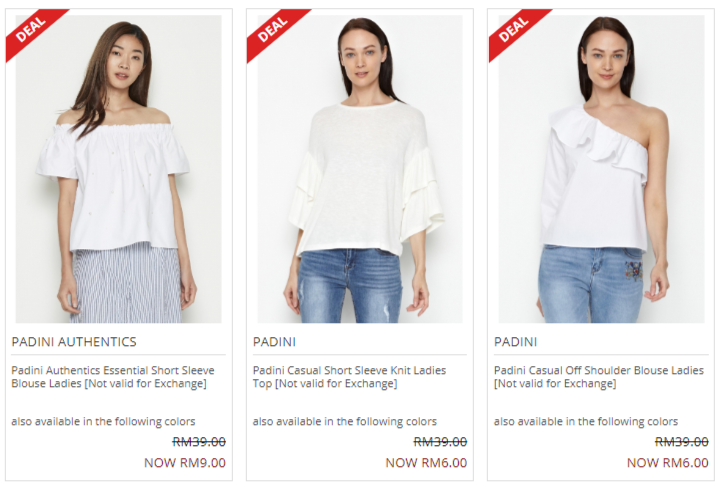The image size is (720, 489).
Task: Click the DEAL ribbon on one-shoulder blouse card
Action: click(x=514, y=30)
